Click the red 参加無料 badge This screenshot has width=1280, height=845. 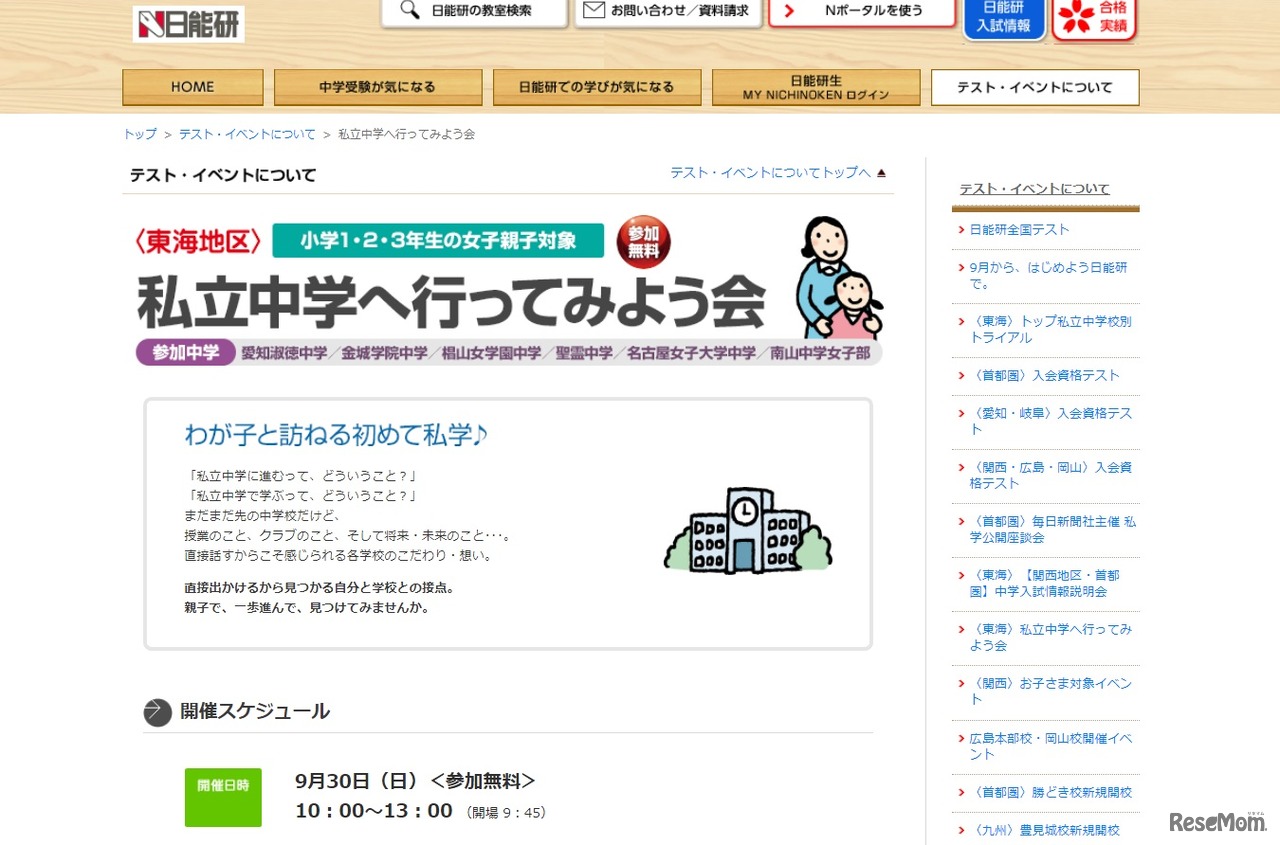[644, 243]
